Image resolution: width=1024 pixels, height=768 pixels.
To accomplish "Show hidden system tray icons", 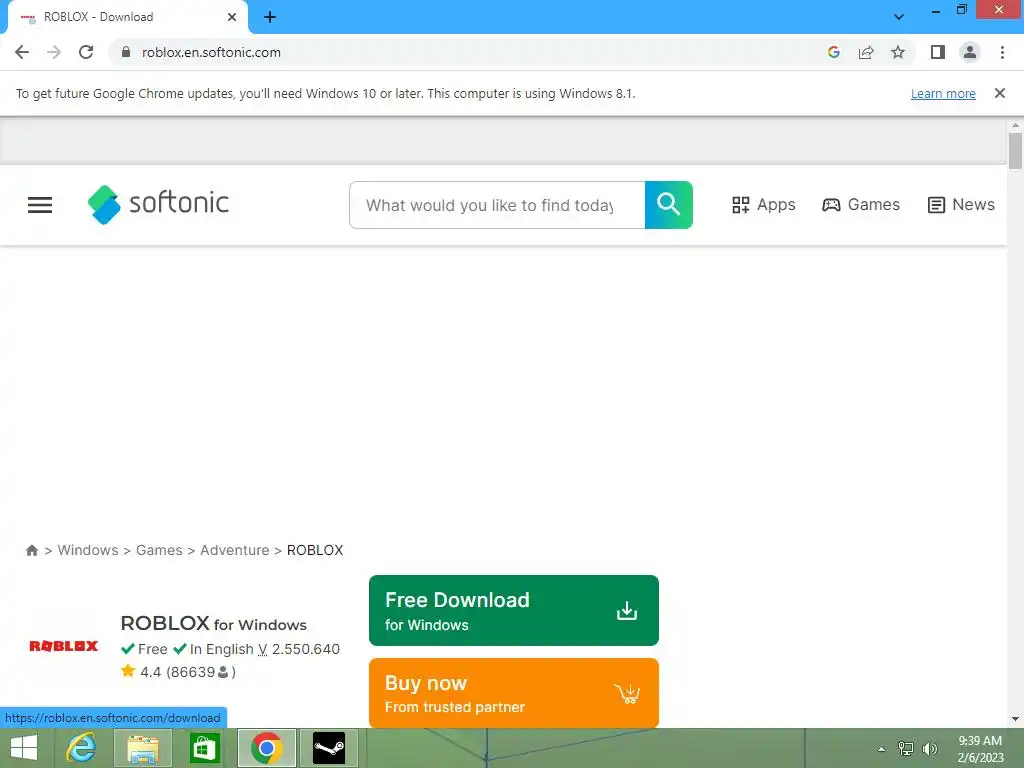I will tap(882, 749).
